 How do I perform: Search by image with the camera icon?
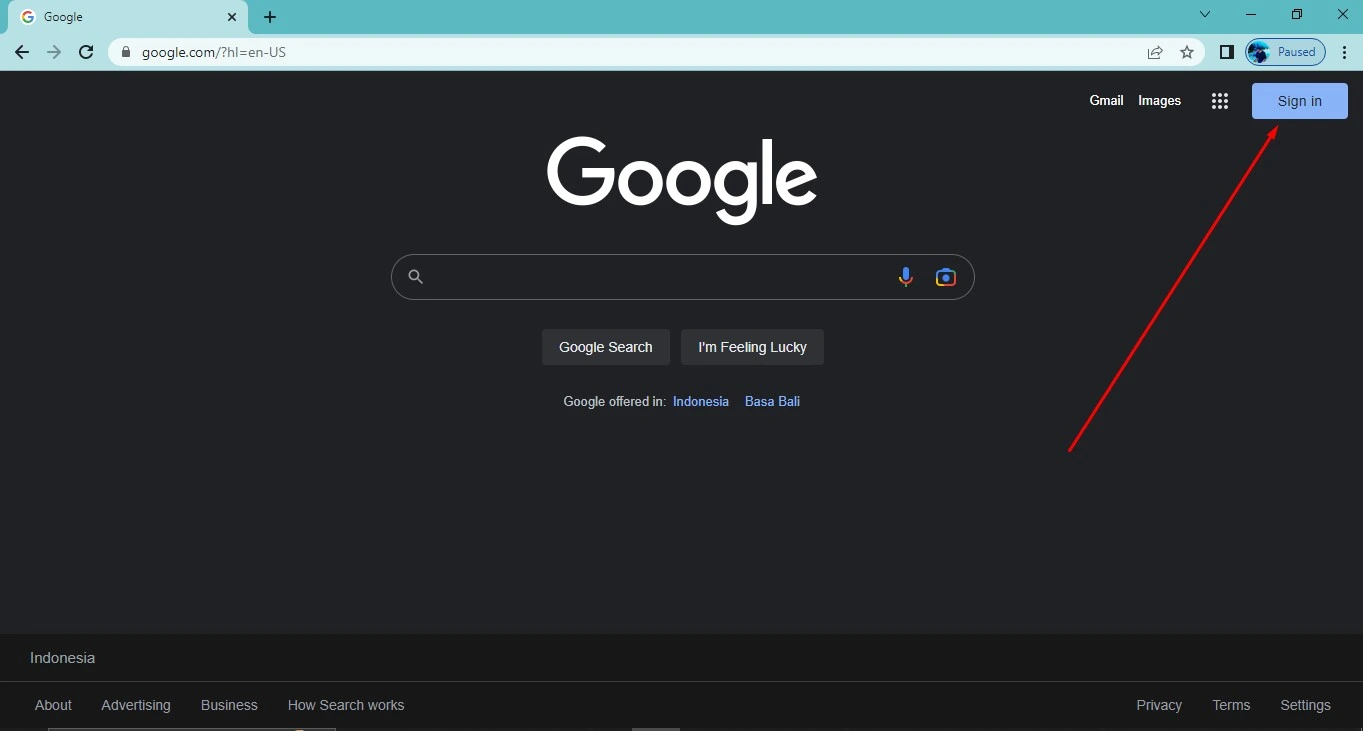[x=946, y=277]
